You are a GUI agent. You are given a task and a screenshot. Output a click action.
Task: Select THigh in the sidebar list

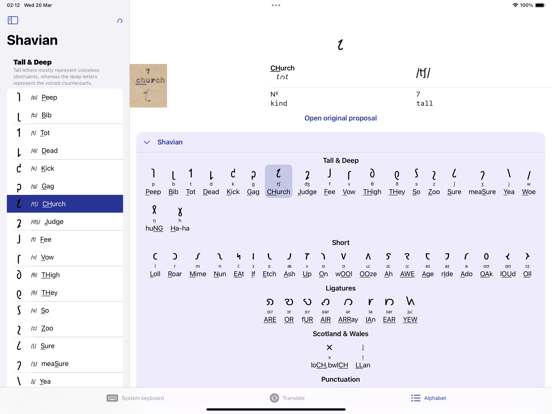pos(65,275)
